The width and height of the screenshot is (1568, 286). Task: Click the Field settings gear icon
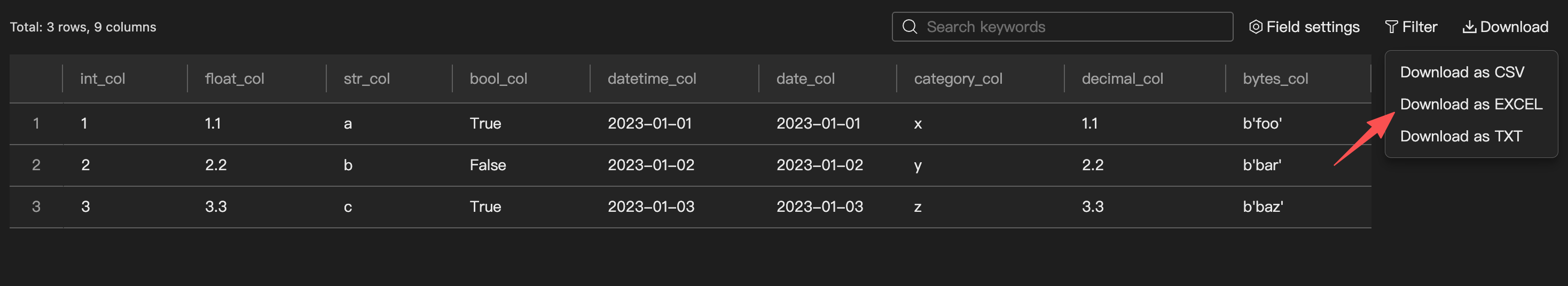[x=1255, y=27]
